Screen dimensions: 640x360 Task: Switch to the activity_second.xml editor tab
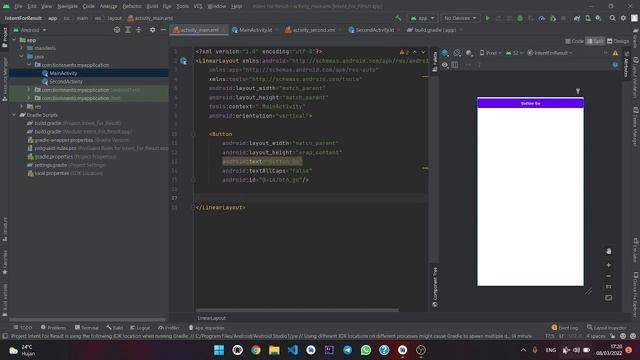point(310,30)
